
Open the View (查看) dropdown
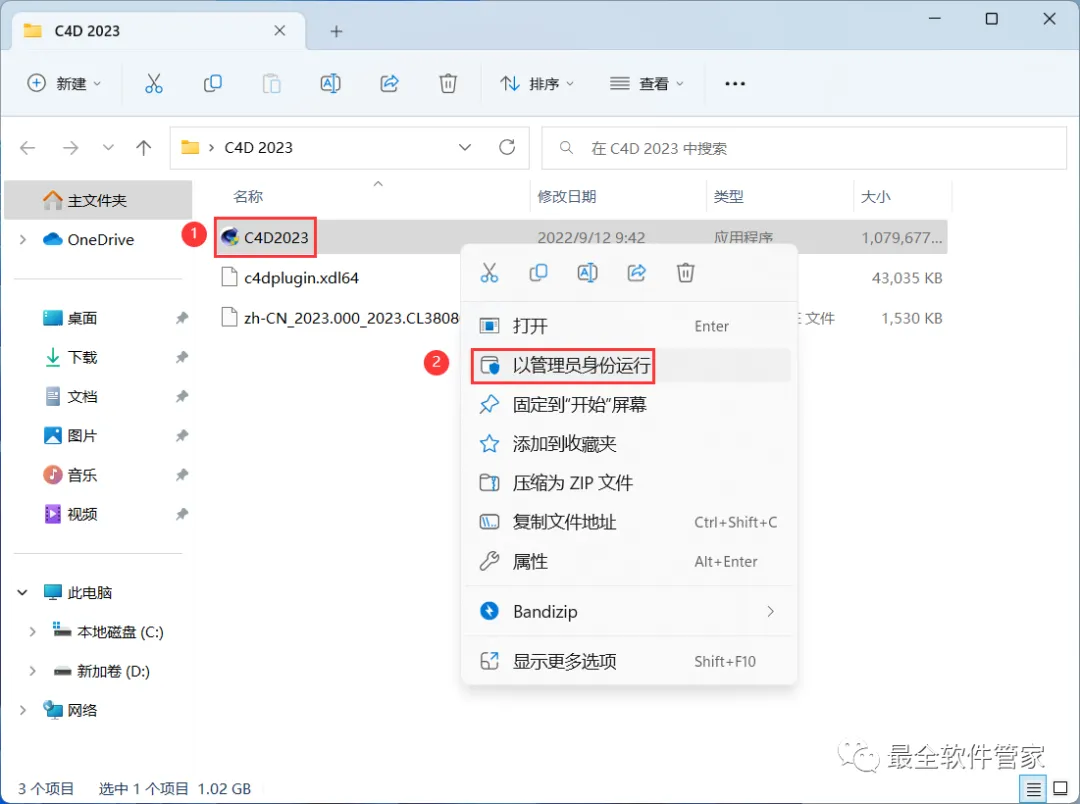pos(647,83)
